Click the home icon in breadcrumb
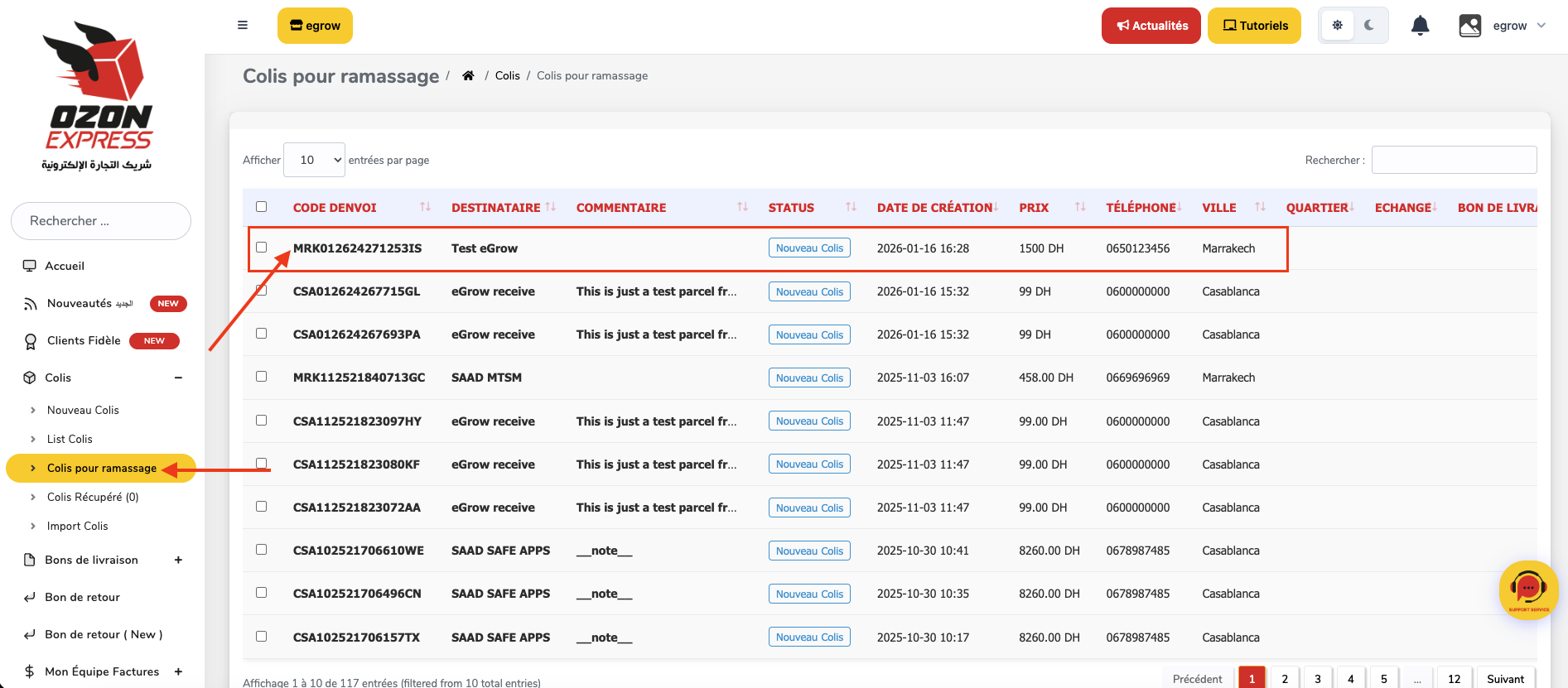The image size is (1568, 688). [468, 75]
